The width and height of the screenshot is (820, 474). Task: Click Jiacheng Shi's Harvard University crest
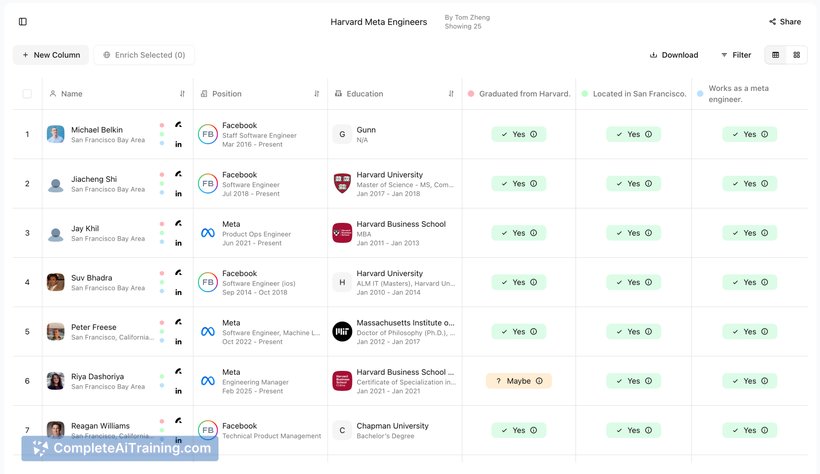pos(342,184)
